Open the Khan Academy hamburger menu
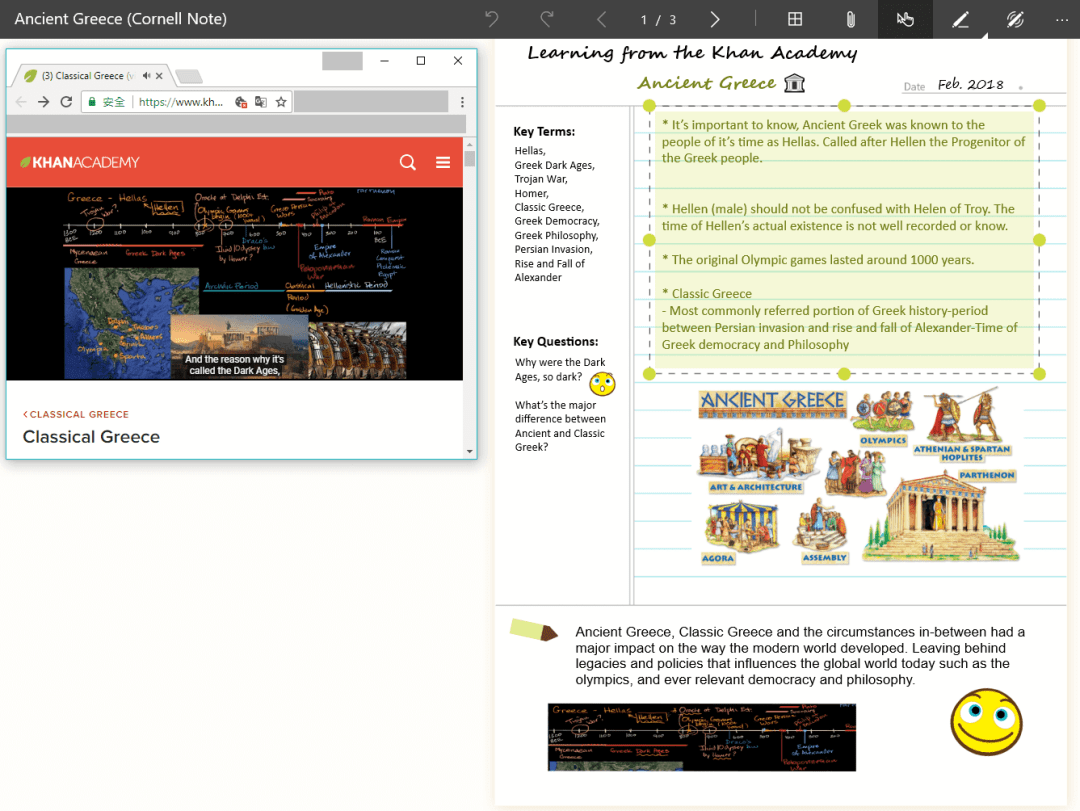 pos(443,162)
